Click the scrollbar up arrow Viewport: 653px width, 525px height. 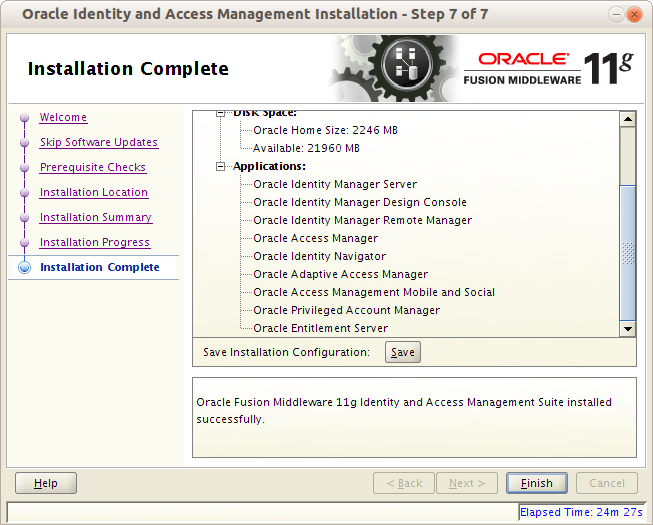coord(628,119)
